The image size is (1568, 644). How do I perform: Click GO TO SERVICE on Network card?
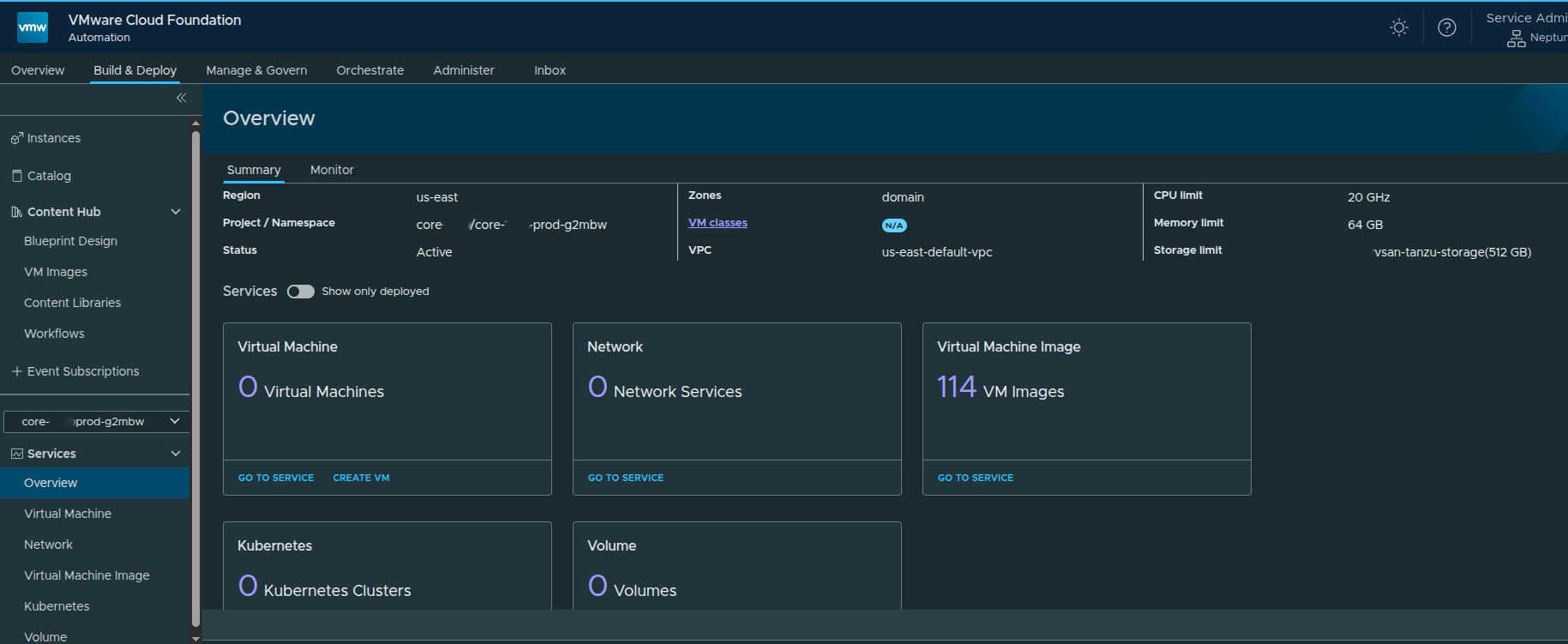coord(626,478)
